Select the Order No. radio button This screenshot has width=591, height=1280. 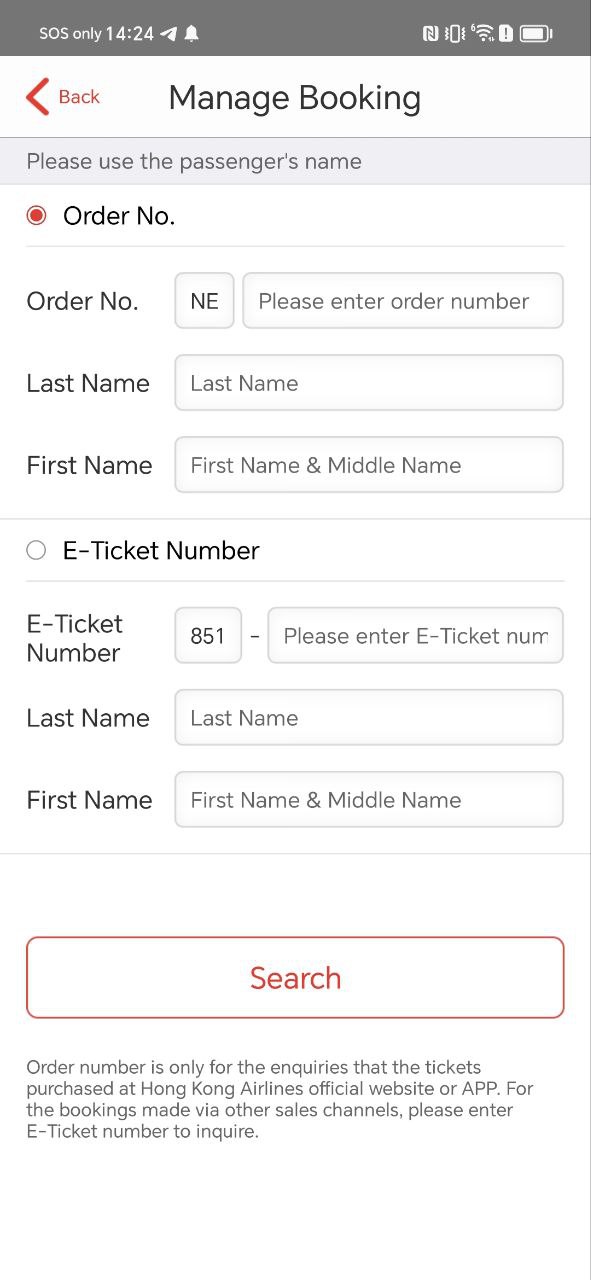click(x=36, y=215)
